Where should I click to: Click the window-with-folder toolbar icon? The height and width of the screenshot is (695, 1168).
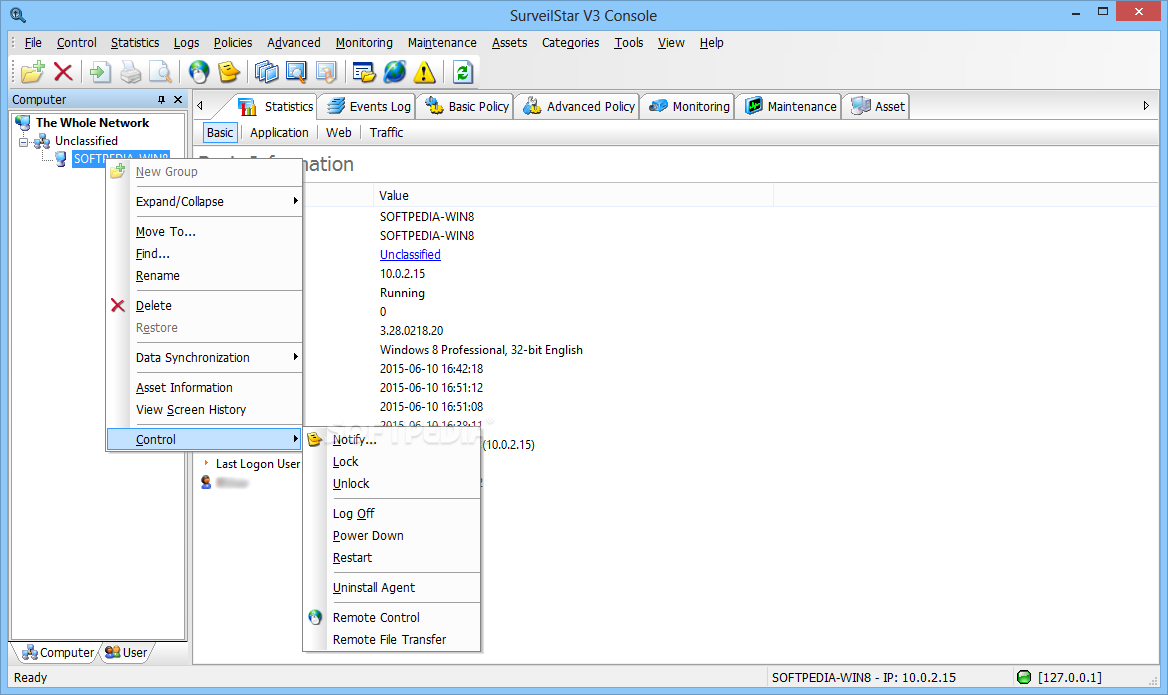click(x=364, y=72)
